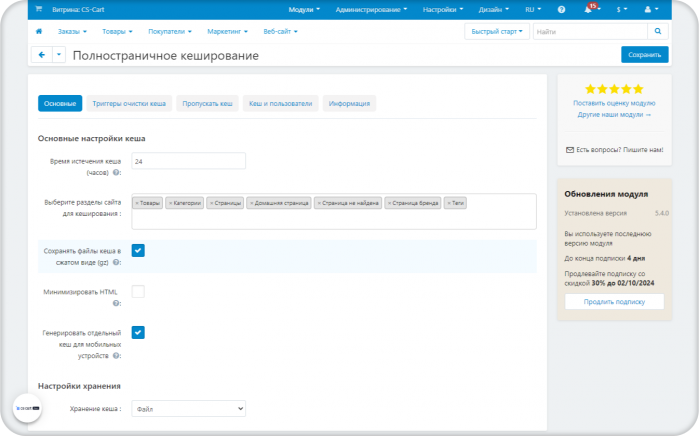700x436 pixels.
Task: Focus the cache expiration hours field
Action: [x=188, y=161]
